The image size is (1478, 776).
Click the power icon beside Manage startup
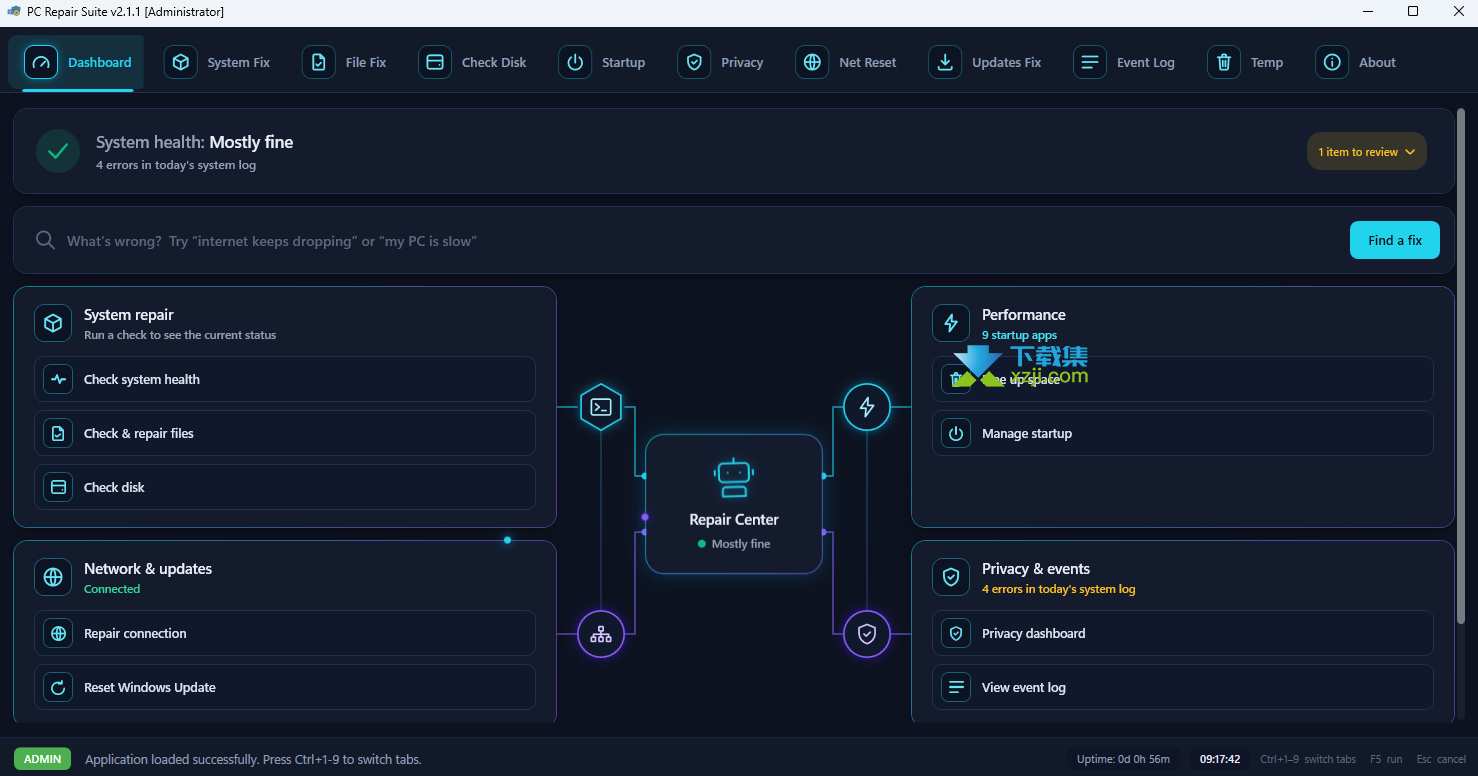tap(956, 433)
